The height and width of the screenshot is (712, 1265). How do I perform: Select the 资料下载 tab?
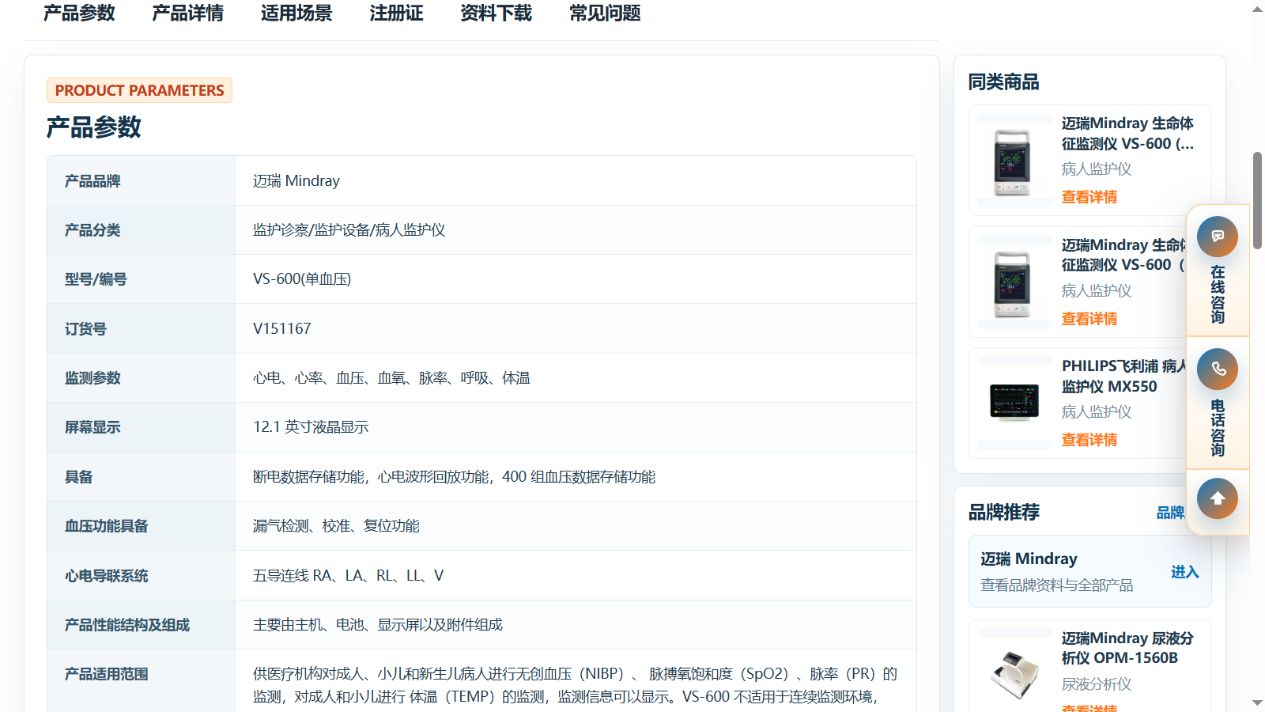point(496,13)
